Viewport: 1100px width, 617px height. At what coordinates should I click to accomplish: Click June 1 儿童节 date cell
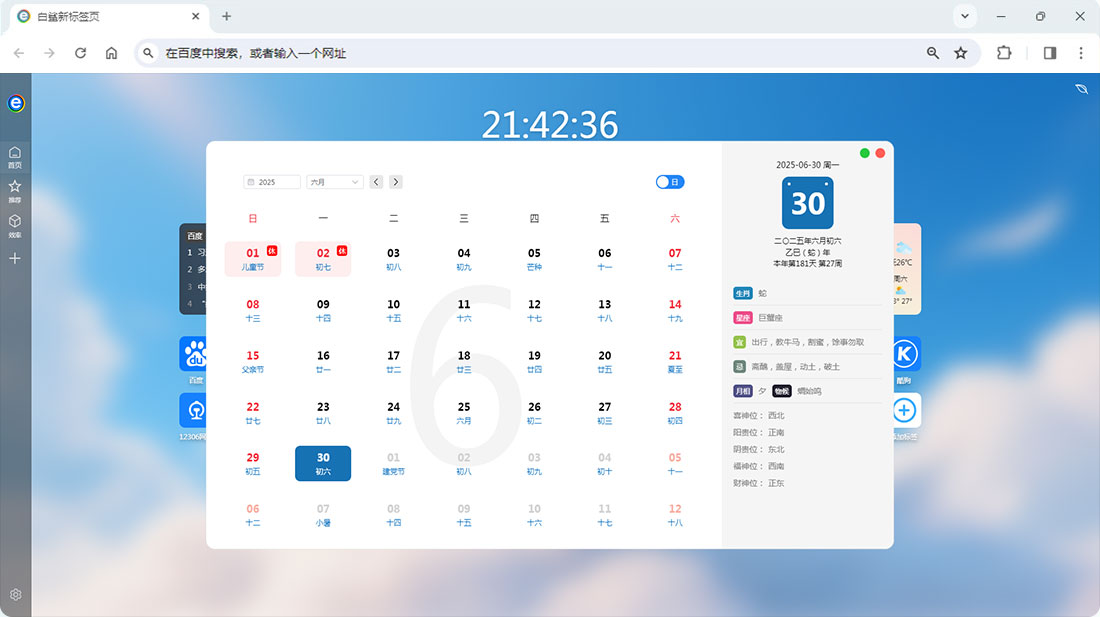[252, 259]
